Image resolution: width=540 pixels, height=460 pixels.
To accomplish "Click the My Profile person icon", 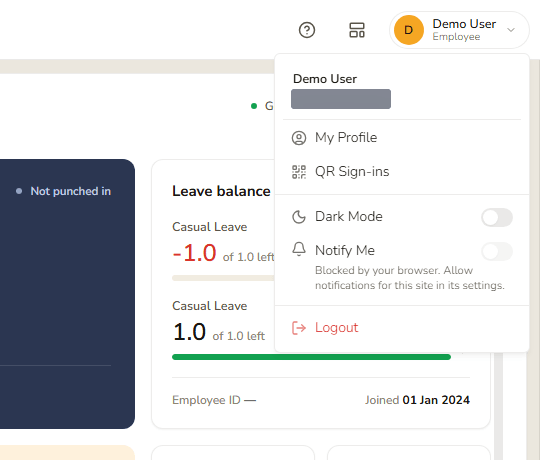I will pyautogui.click(x=299, y=138).
